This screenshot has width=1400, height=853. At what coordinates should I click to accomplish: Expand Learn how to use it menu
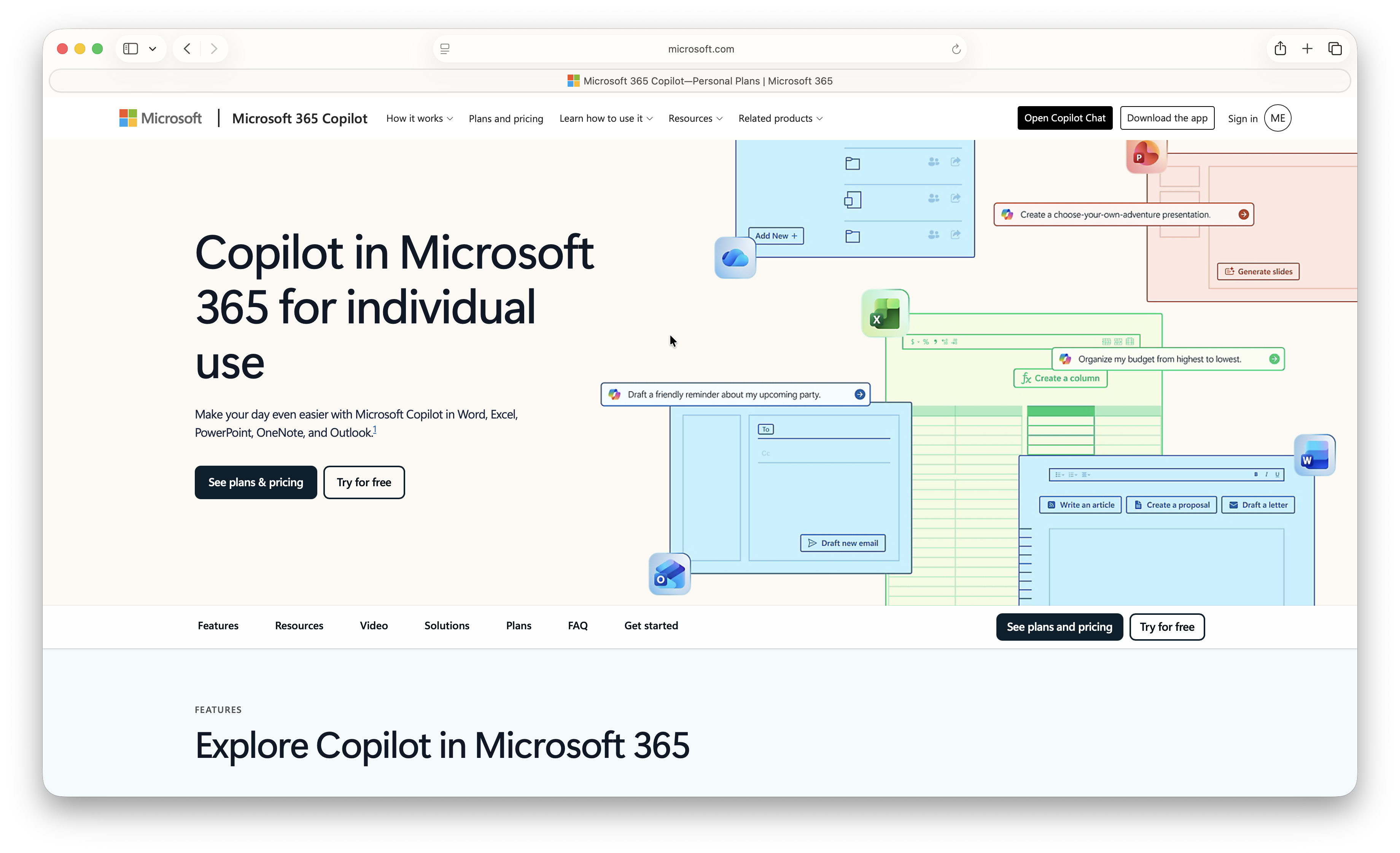point(606,118)
